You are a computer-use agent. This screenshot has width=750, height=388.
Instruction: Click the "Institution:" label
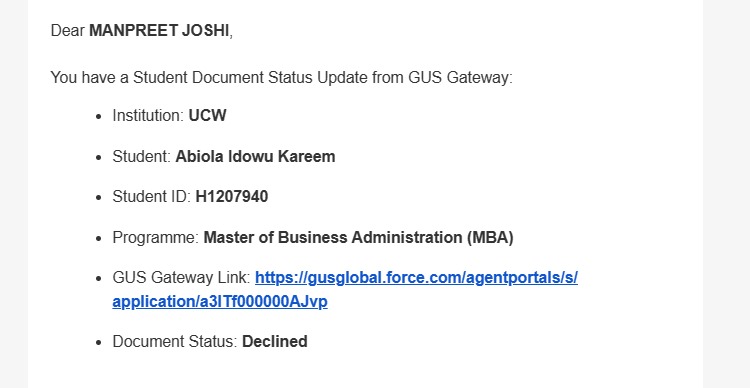click(148, 116)
